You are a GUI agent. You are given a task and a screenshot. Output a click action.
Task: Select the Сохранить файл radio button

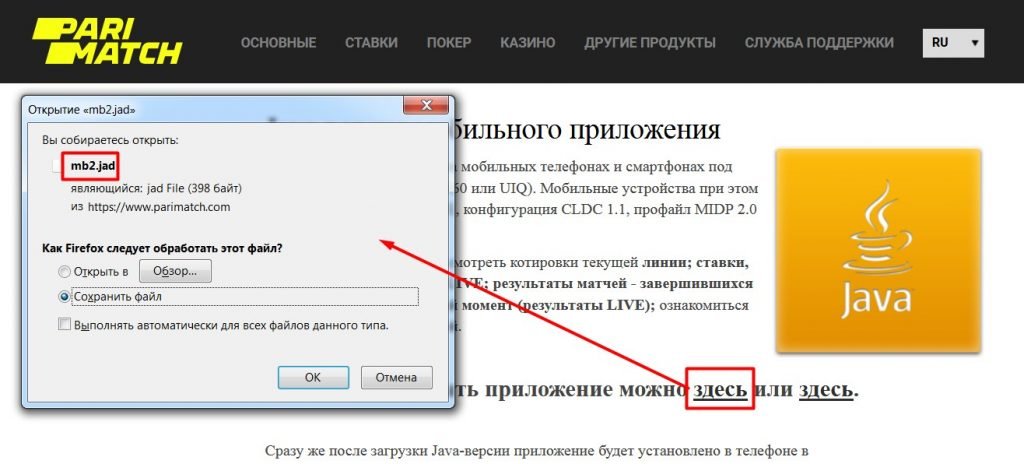click(x=64, y=297)
